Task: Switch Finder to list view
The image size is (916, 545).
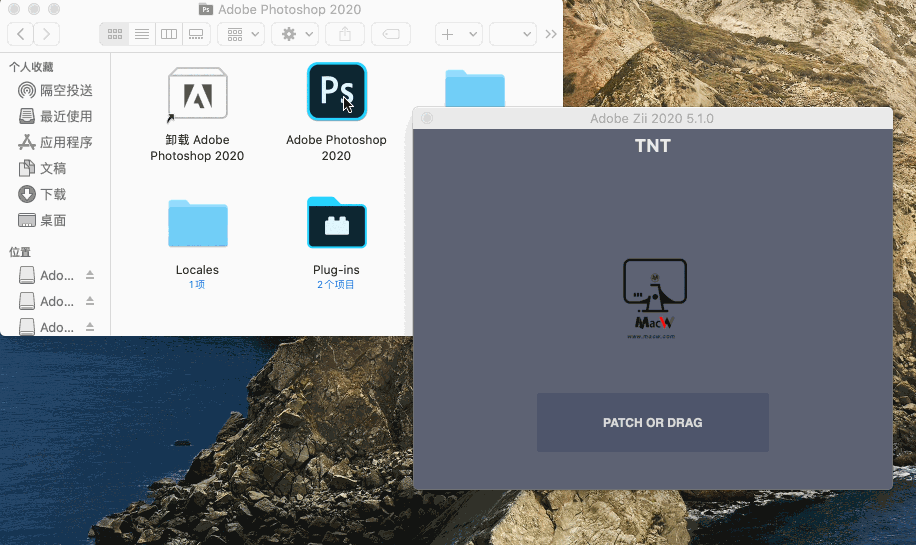Action: coord(142,34)
